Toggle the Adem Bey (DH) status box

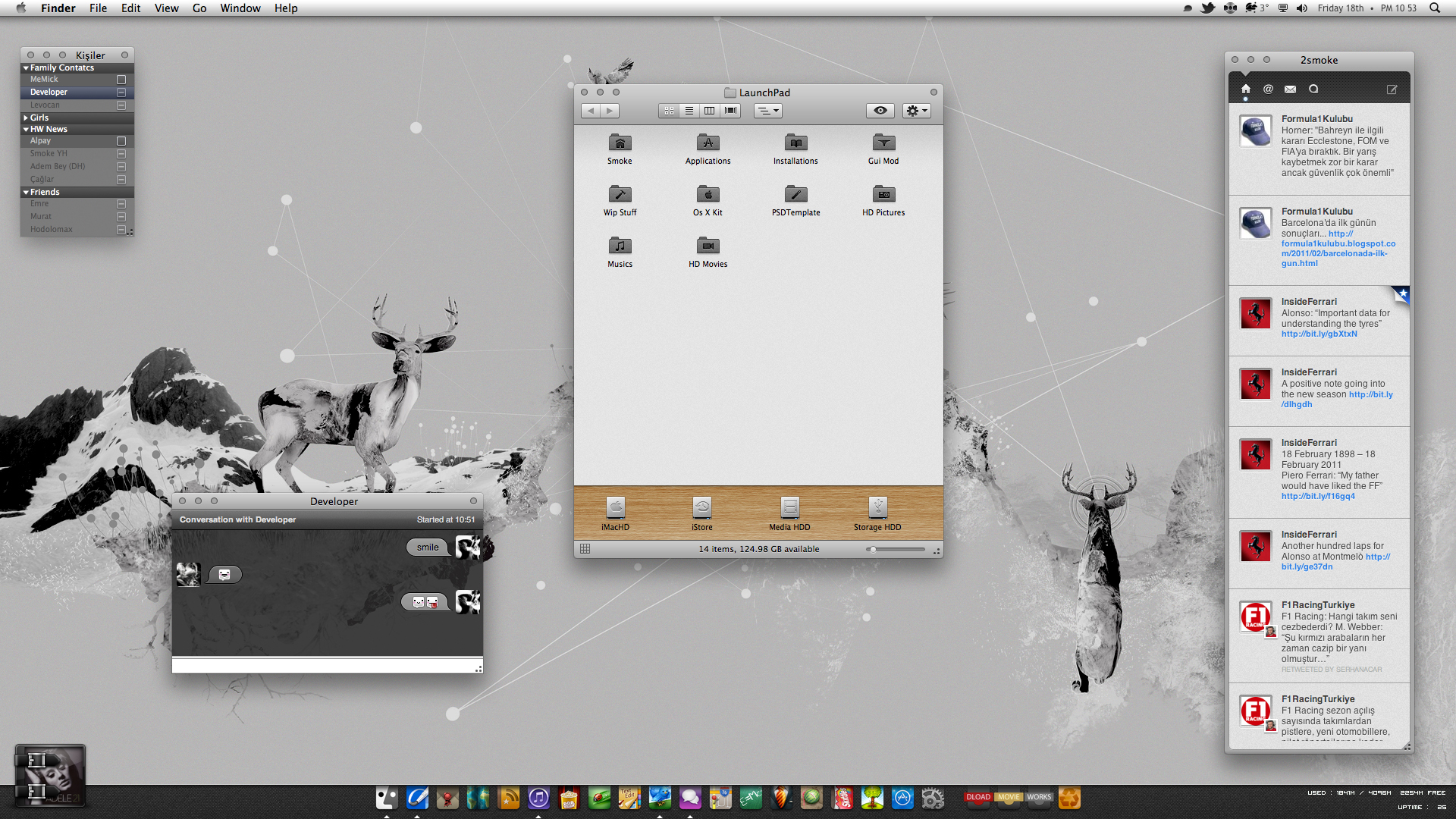[121, 167]
